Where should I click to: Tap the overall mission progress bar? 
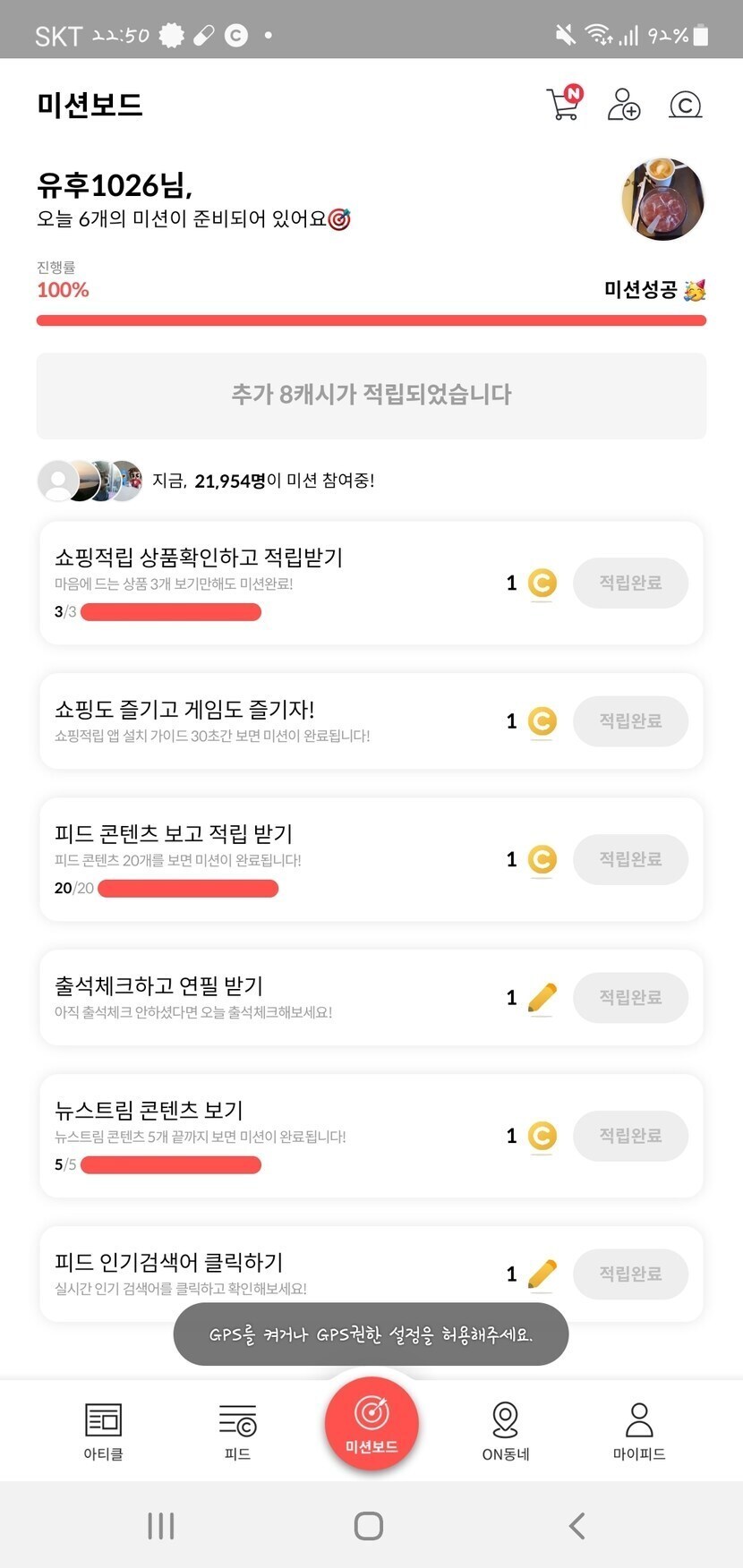click(371, 320)
